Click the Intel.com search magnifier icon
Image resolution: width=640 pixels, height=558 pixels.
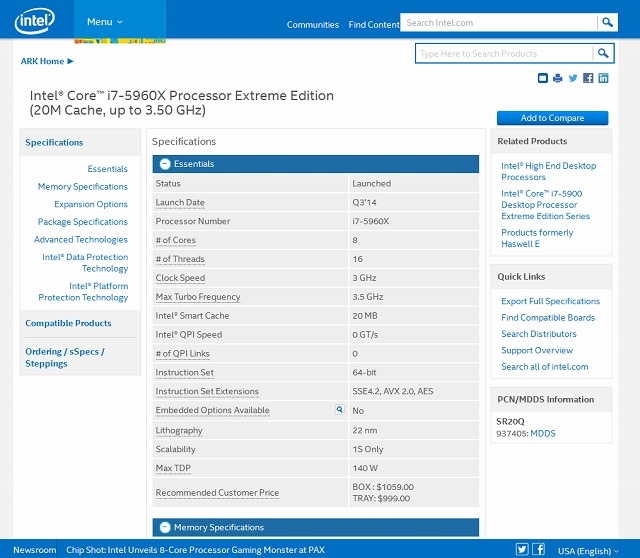[x=607, y=22]
